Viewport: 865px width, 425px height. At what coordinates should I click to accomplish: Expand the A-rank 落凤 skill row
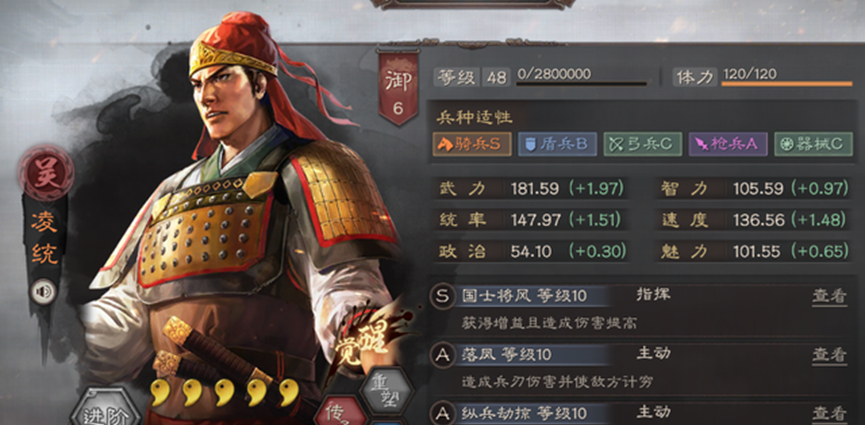click(641, 368)
